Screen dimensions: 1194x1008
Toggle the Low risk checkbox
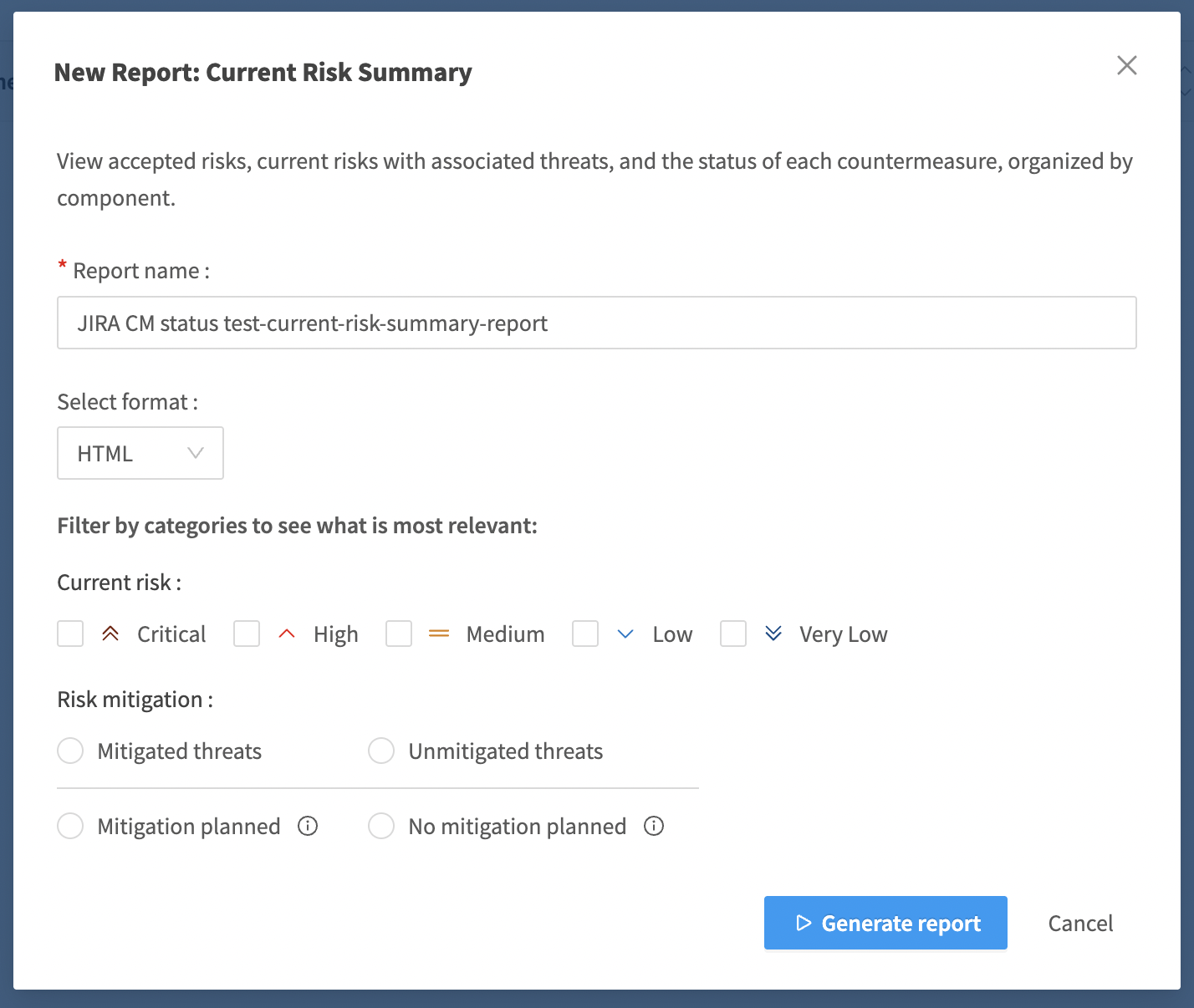click(x=585, y=634)
